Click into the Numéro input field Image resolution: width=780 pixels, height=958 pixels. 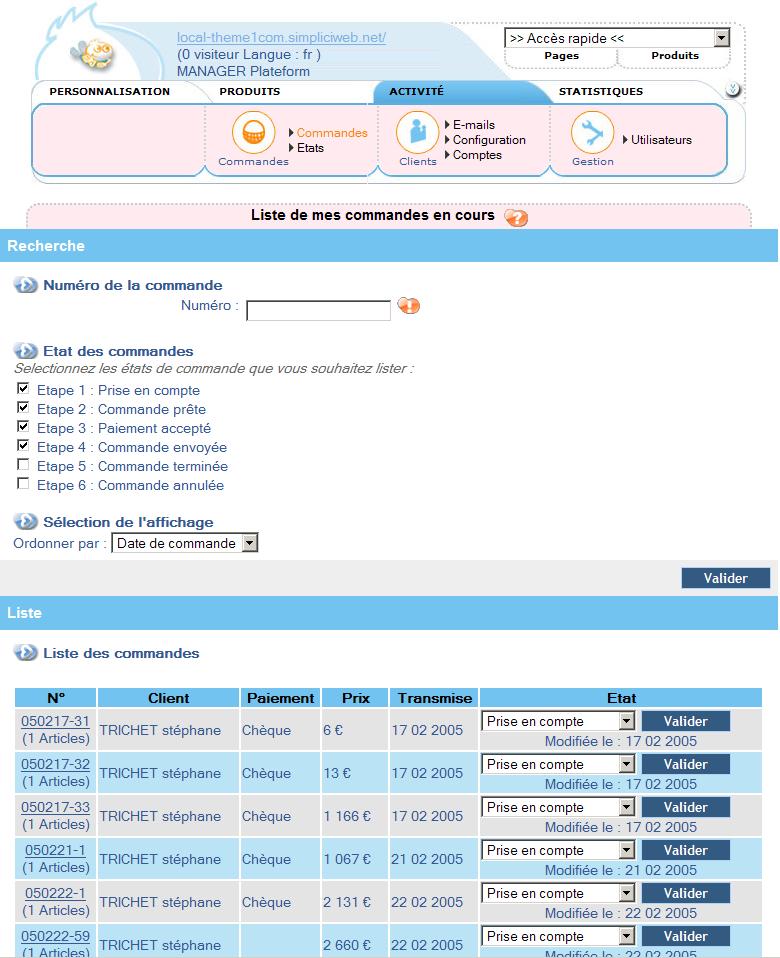coord(318,310)
